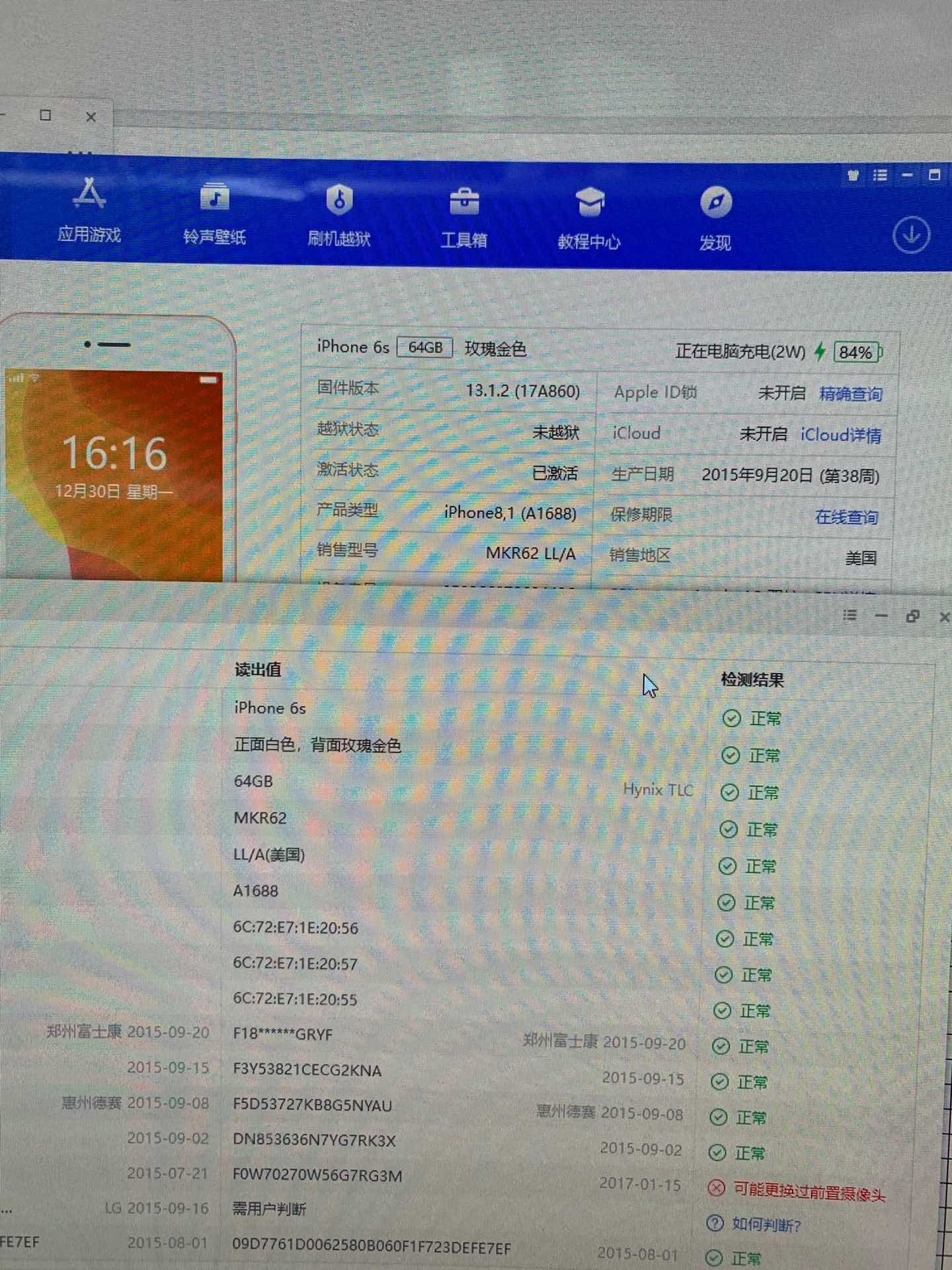The height and width of the screenshot is (1270, 952).
Task: Select the 正面白色，背面玫瑰金色 row value
Action: [x=317, y=745]
